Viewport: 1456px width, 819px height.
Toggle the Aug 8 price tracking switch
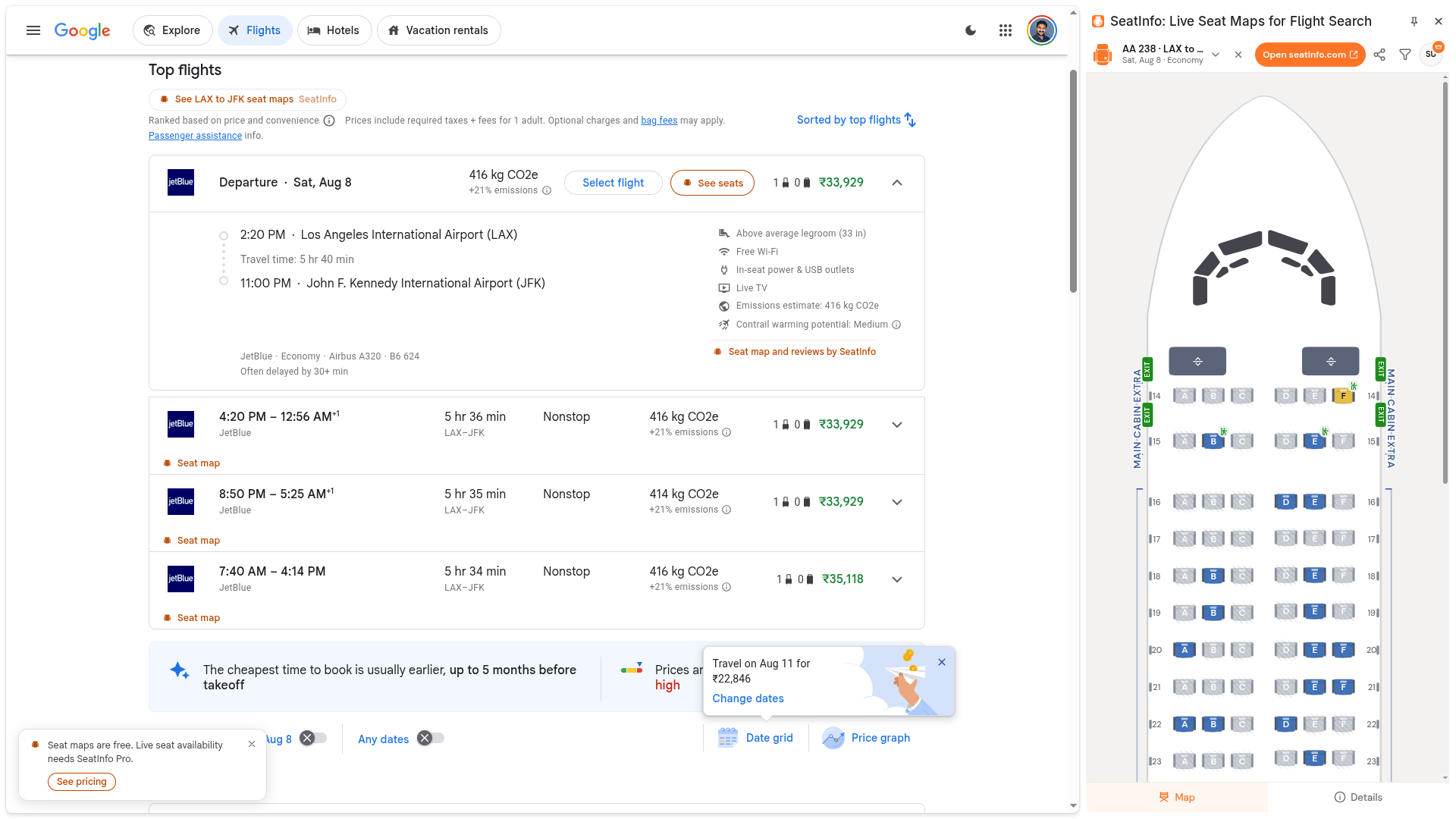pyautogui.click(x=313, y=738)
